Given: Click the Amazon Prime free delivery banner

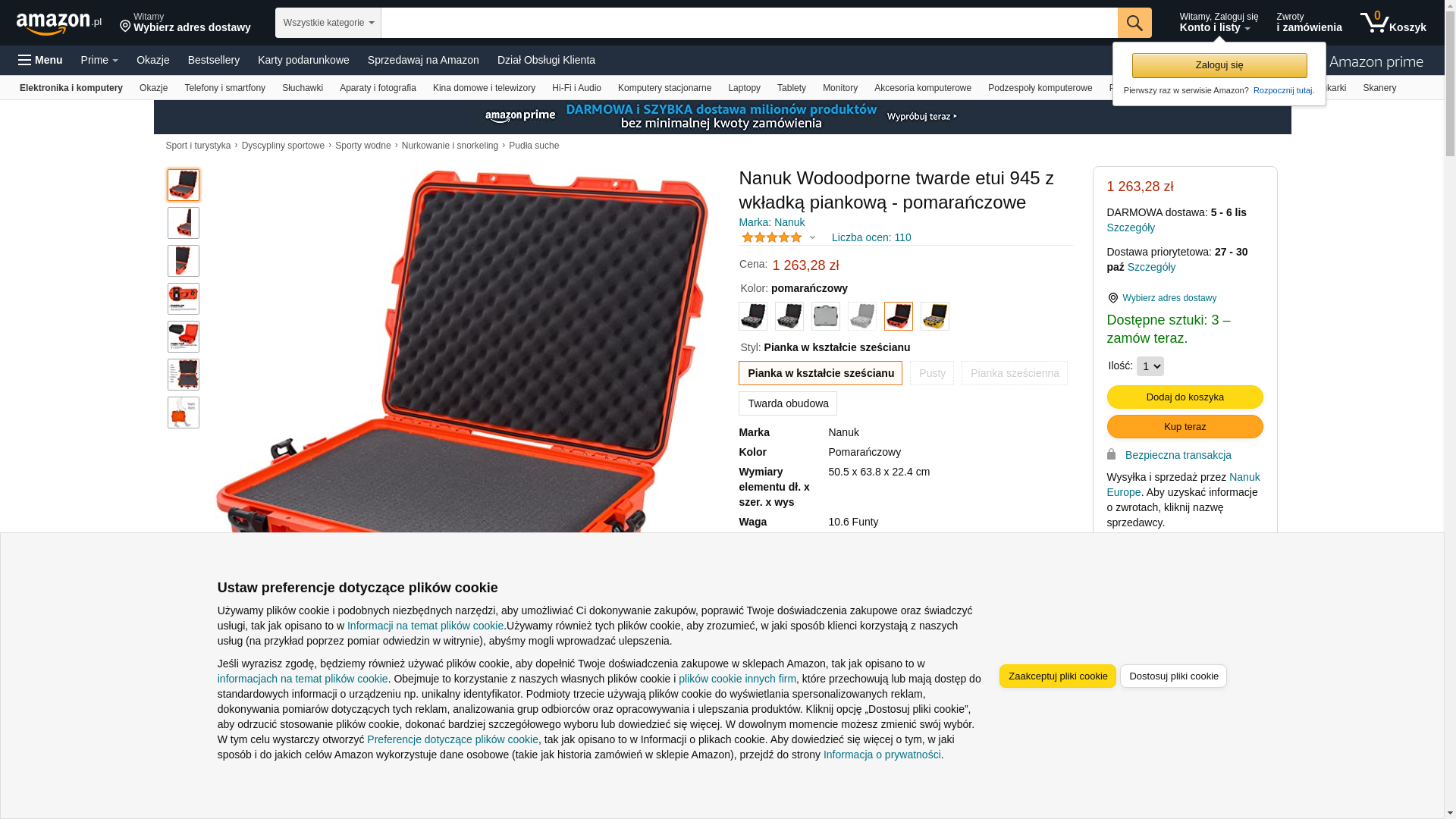Looking at the screenshot, I should coord(722,117).
